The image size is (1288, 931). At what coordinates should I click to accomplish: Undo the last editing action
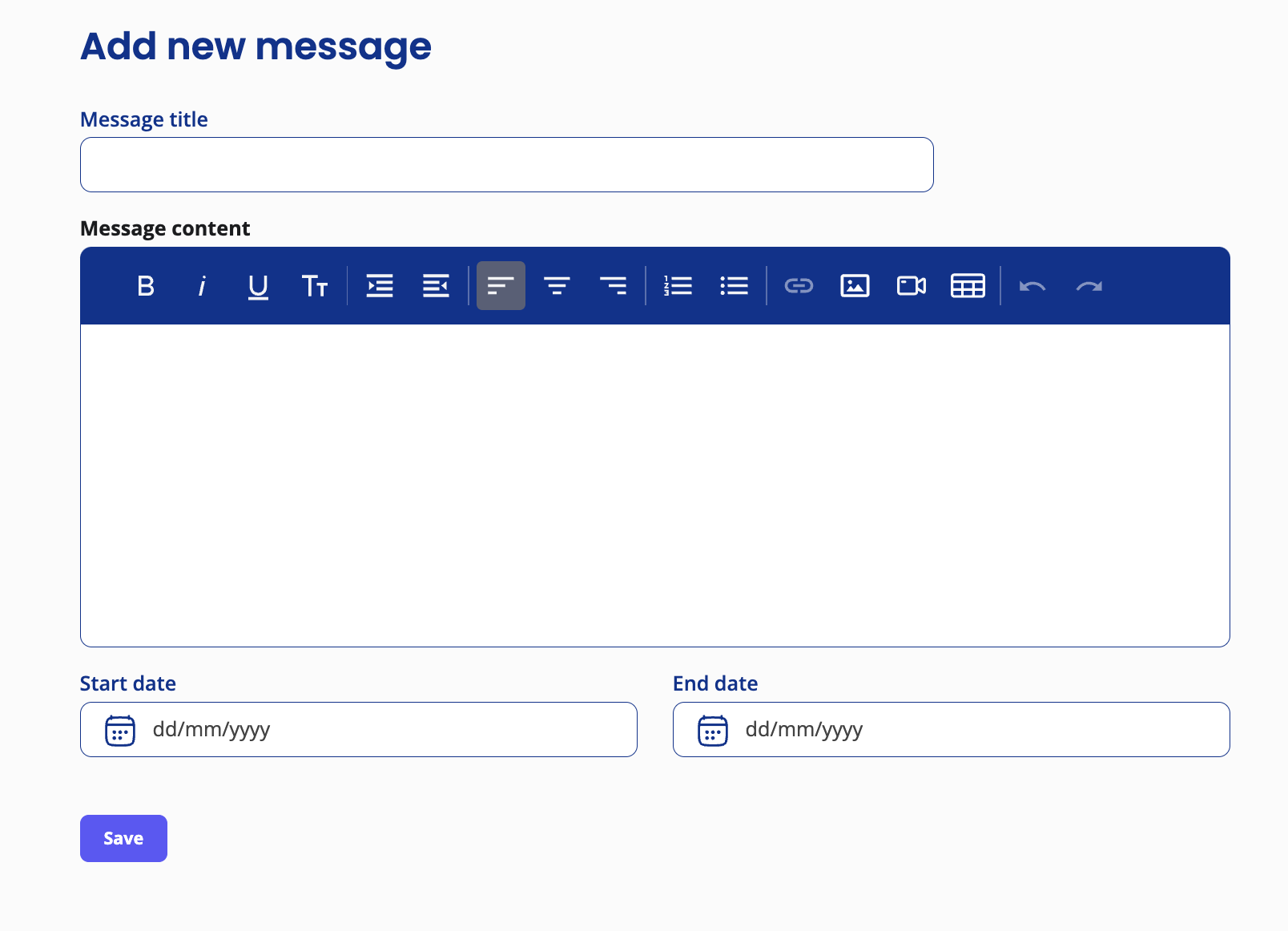[x=1033, y=285]
